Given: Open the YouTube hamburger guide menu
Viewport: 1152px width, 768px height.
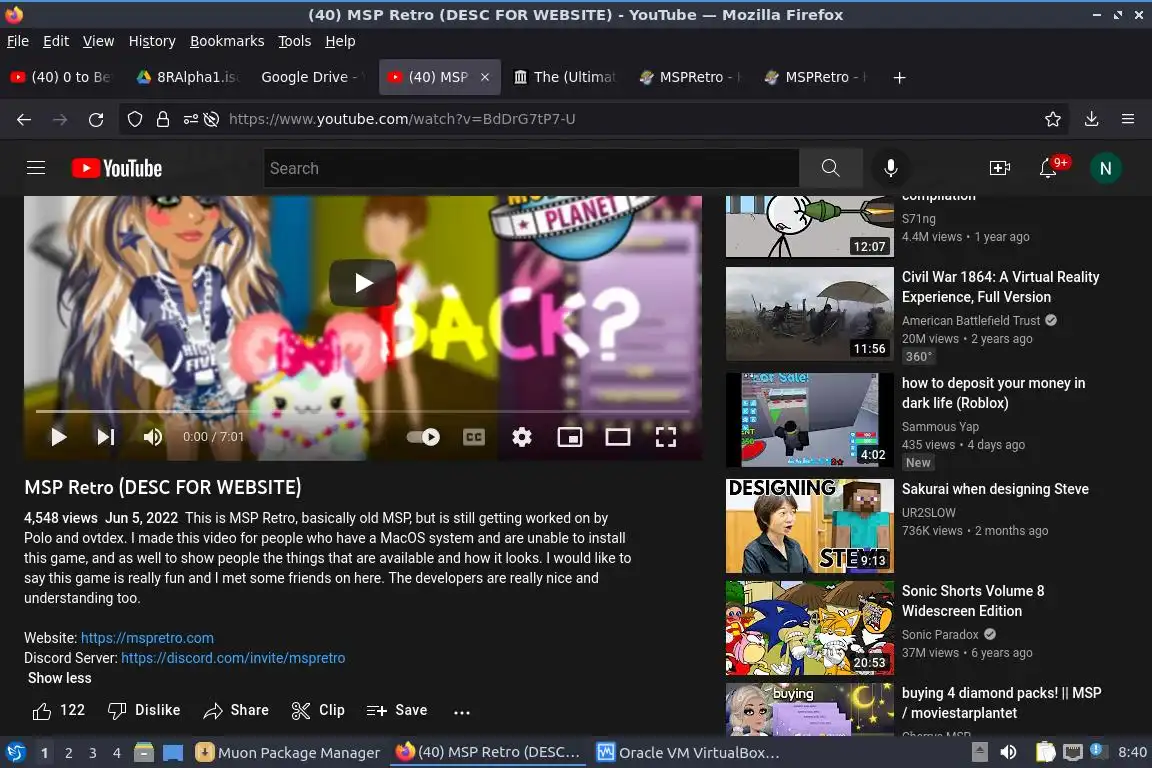Looking at the screenshot, I should [36, 168].
